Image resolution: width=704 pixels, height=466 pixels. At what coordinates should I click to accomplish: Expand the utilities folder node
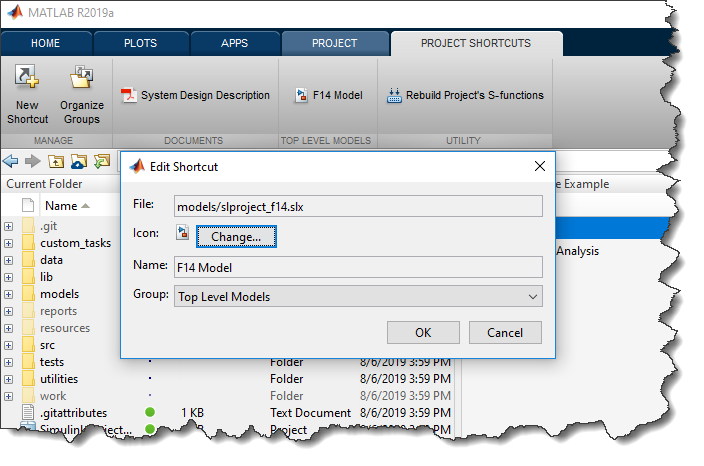click(x=9, y=379)
